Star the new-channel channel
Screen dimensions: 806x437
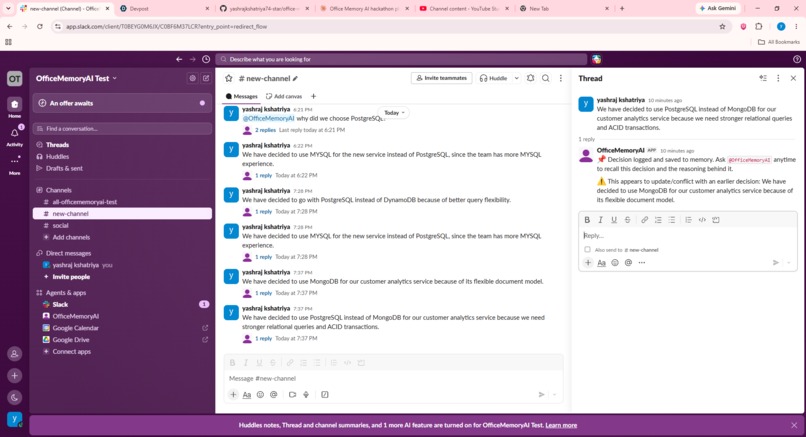[x=229, y=78]
